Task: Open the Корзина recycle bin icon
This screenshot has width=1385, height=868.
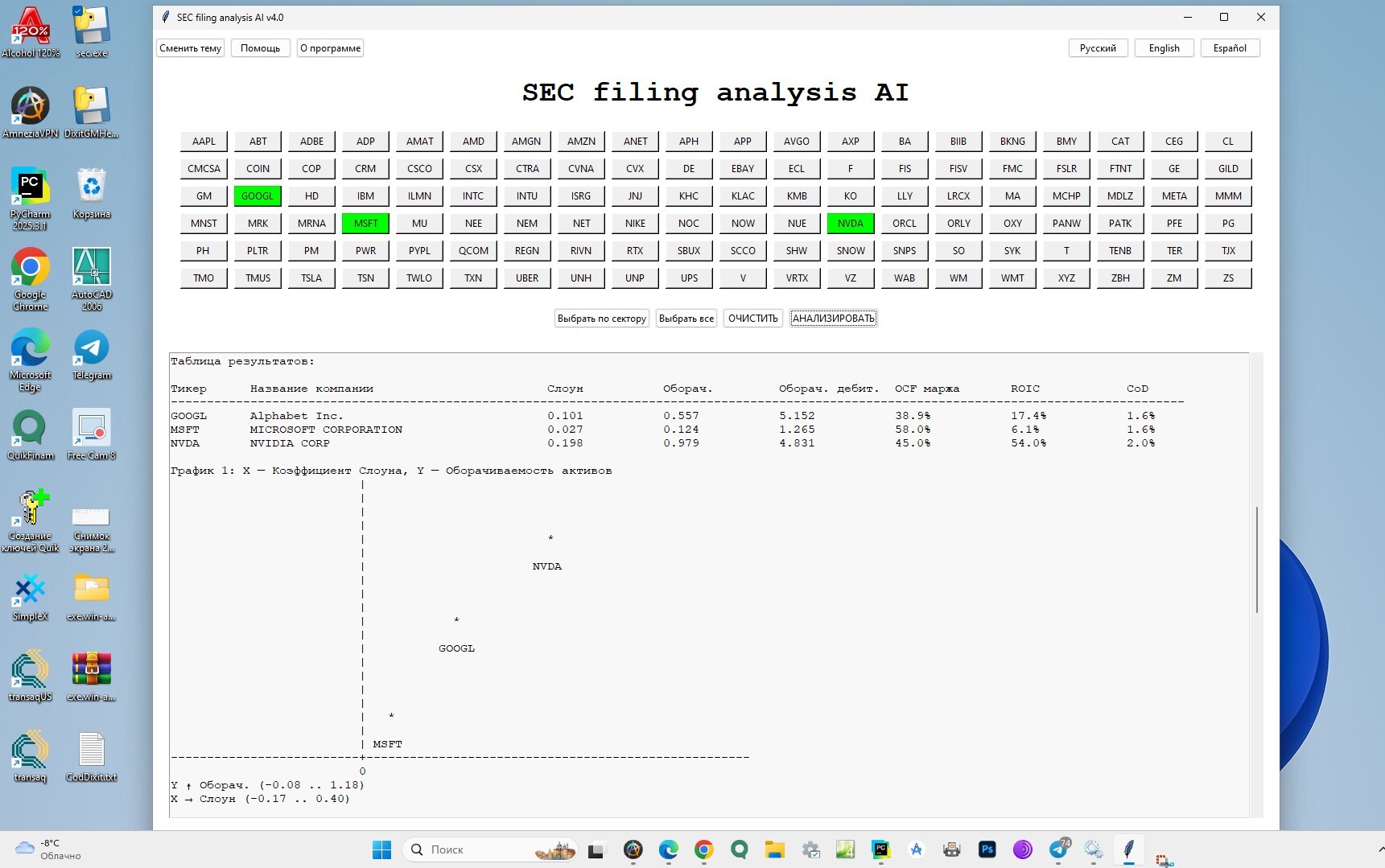Action: [x=92, y=193]
